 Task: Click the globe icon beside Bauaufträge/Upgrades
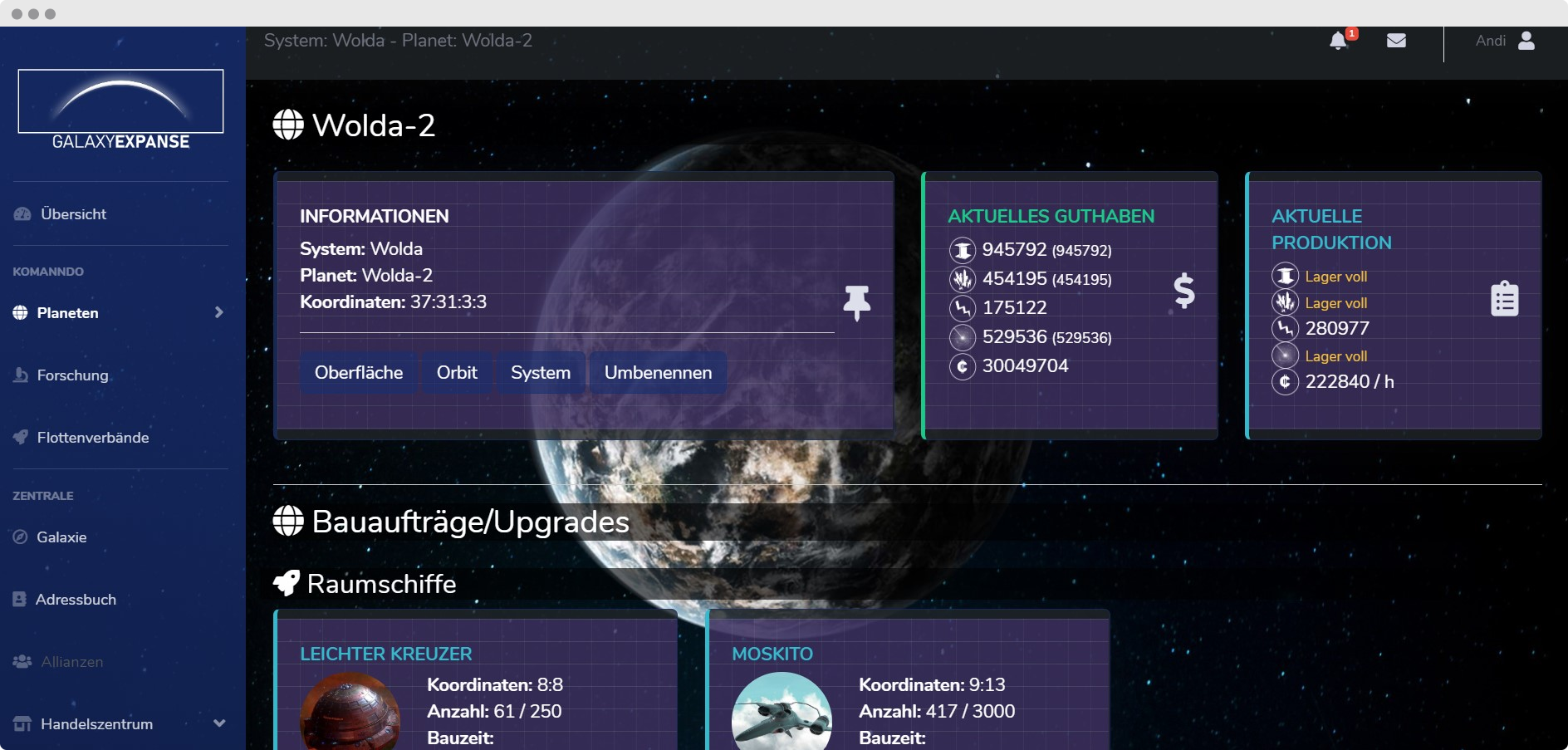288,521
